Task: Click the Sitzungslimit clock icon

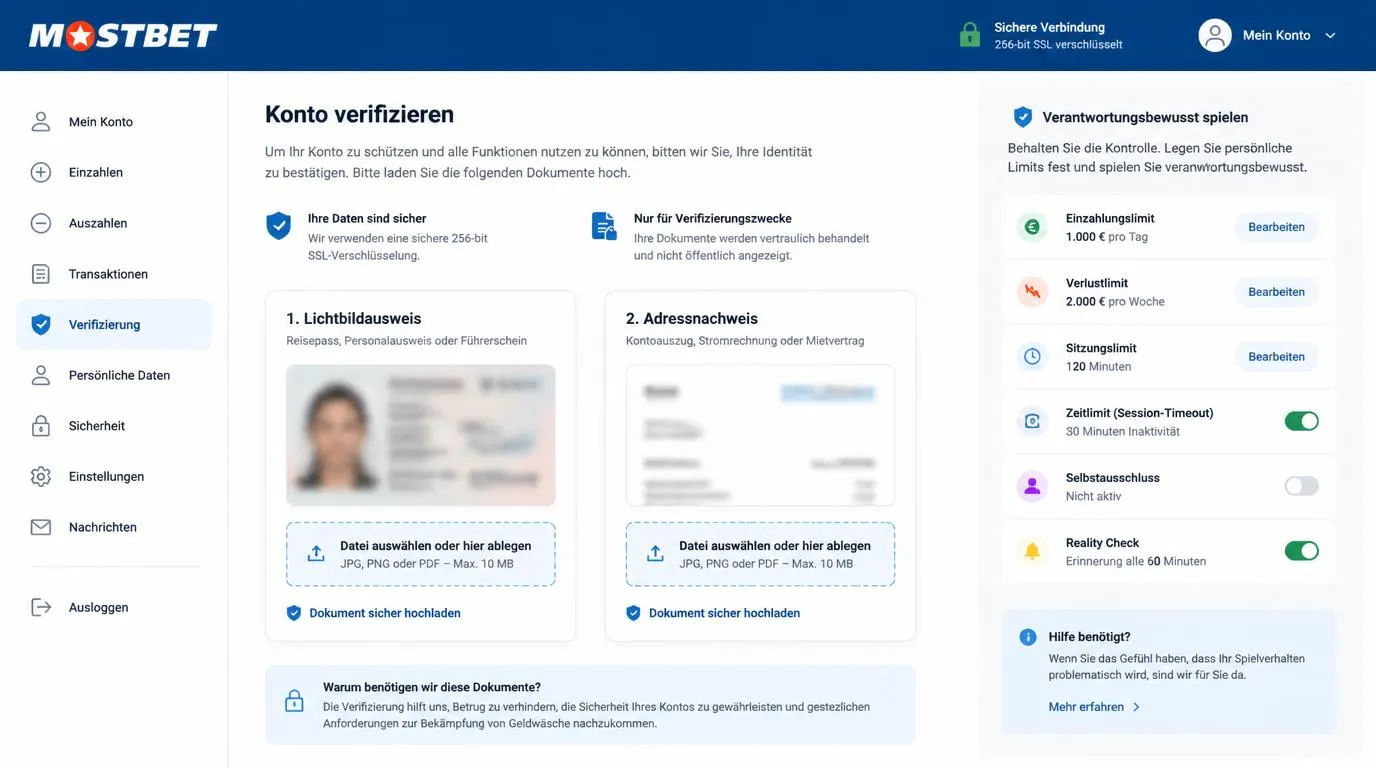Action: click(x=1032, y=357)
